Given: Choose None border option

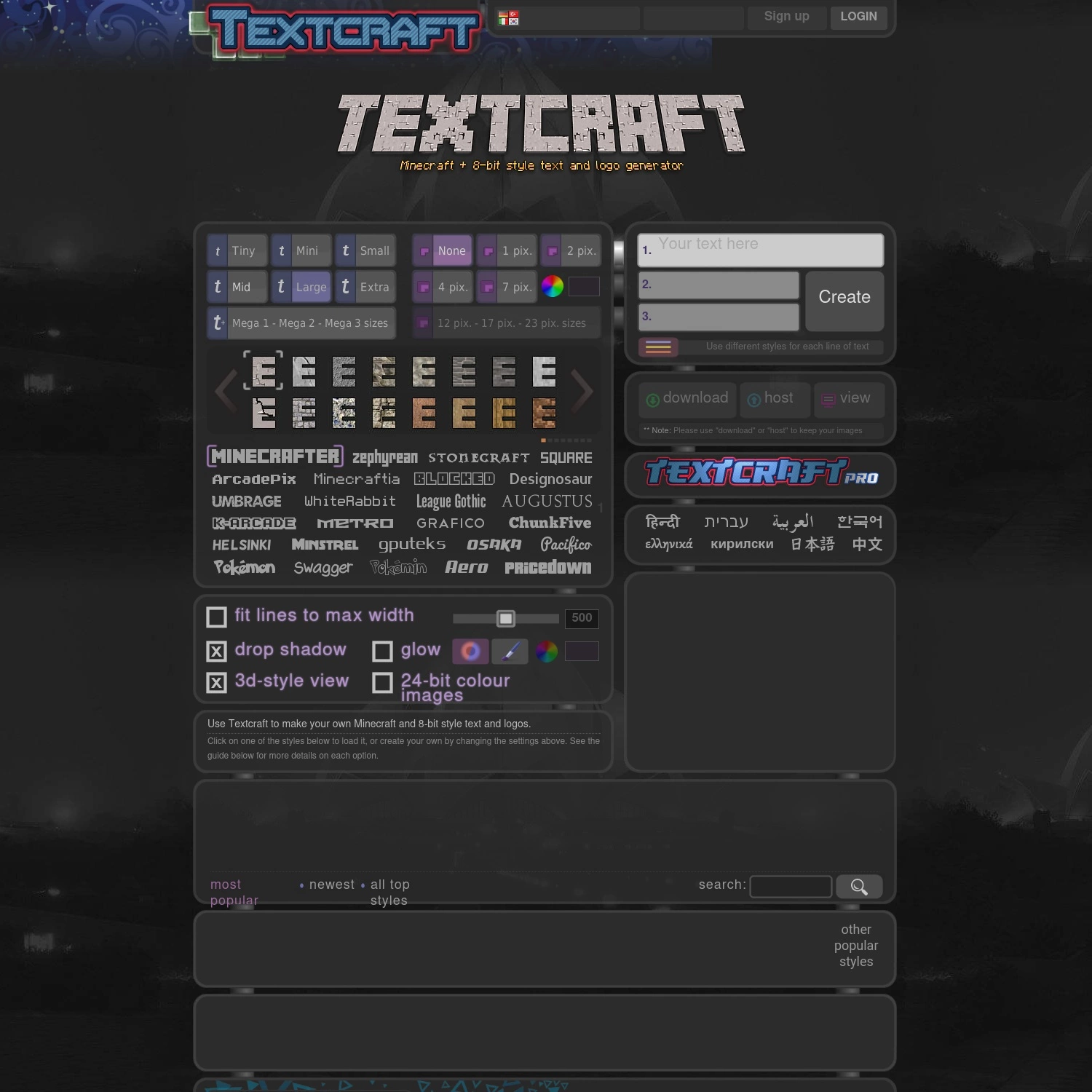Looking at the screenshot, I should point(443,251).
